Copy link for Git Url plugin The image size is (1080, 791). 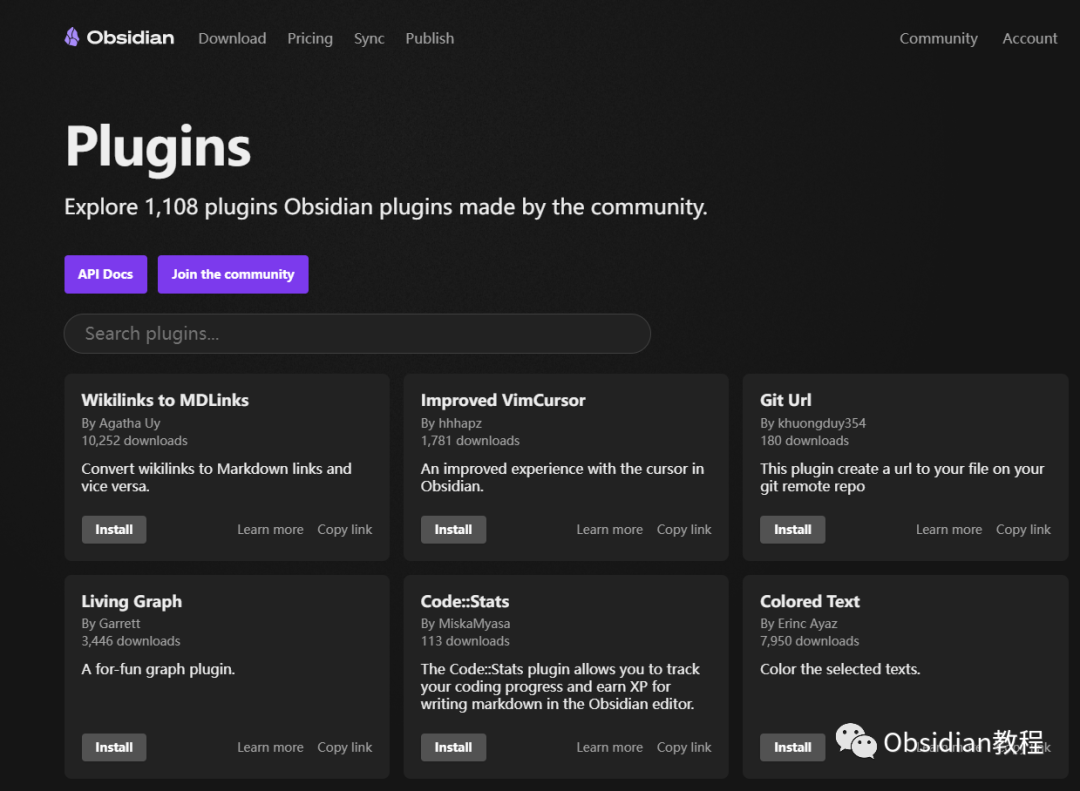pos(1024,530)
